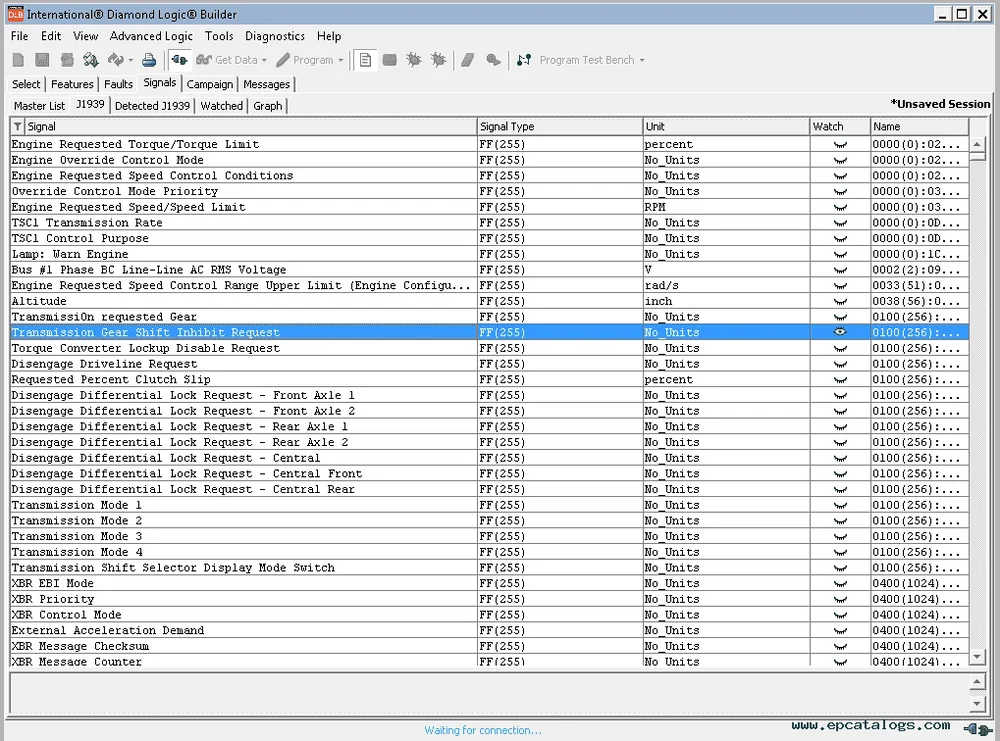Click the first bug diagnostics toolbar icon

[x=413, y=60]
